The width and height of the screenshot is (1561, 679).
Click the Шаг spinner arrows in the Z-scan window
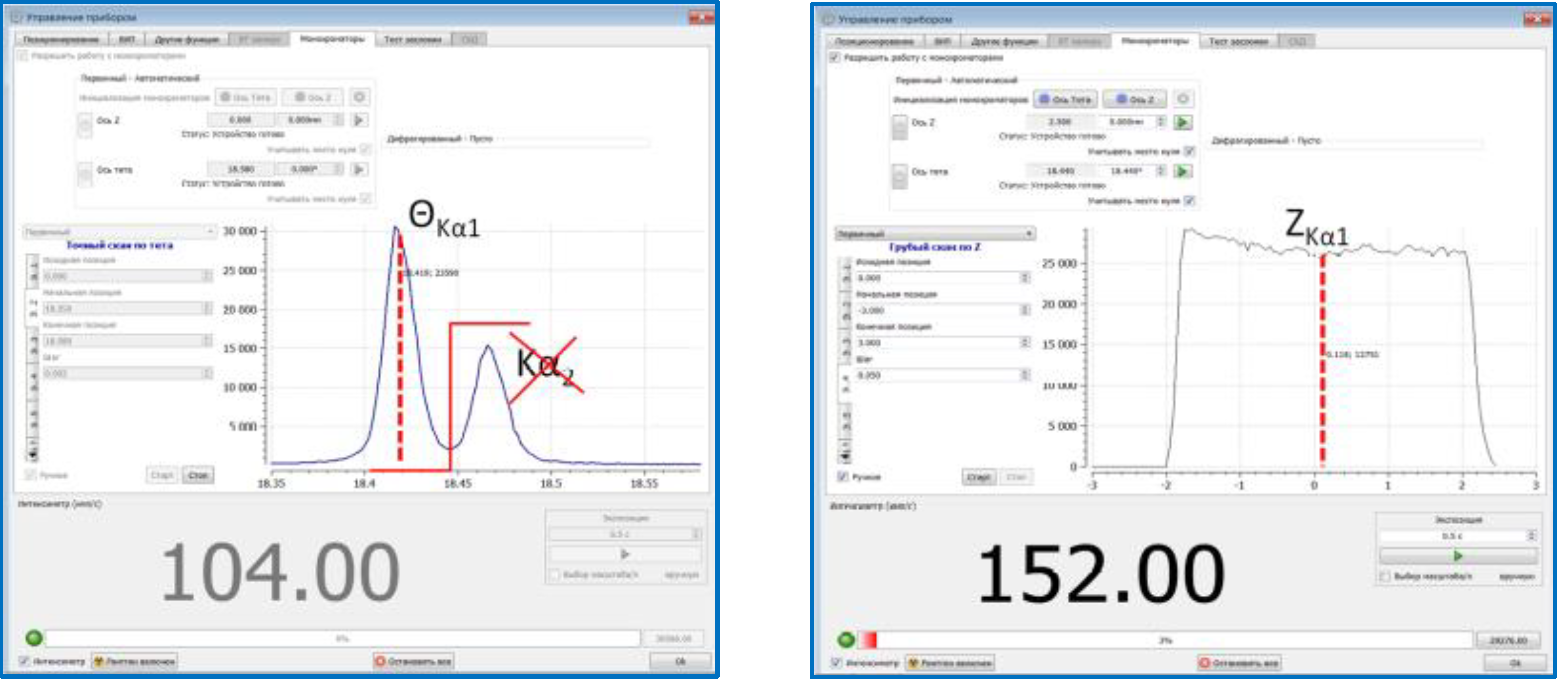point(1024,375)
